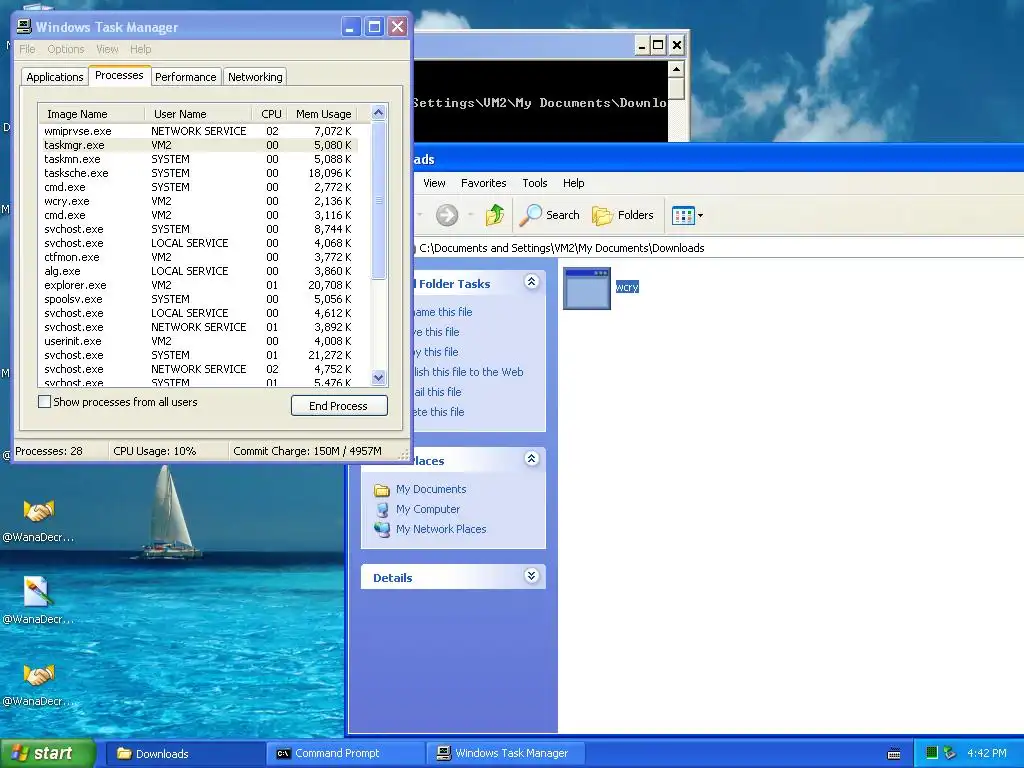Click the My Documents icon in Other Places
Image resolution: width=1024 pixels, height=768 pixels.
pos(381,490)
